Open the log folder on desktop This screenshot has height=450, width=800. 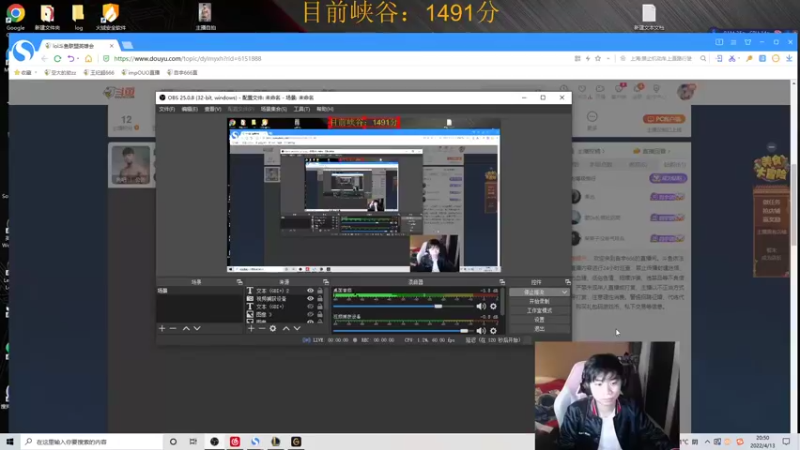point(78,16)
